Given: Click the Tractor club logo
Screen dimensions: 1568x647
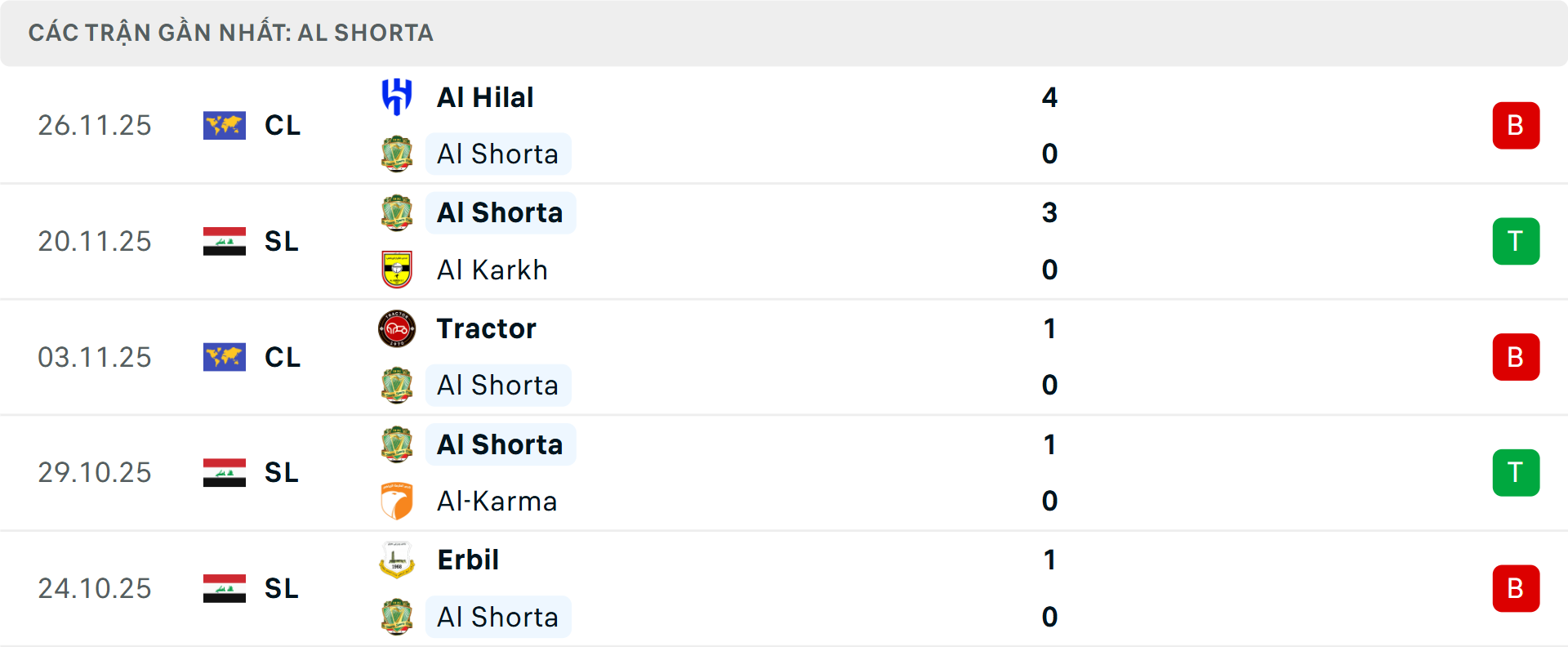Looking at the screenshot, I should pos(397,328).
